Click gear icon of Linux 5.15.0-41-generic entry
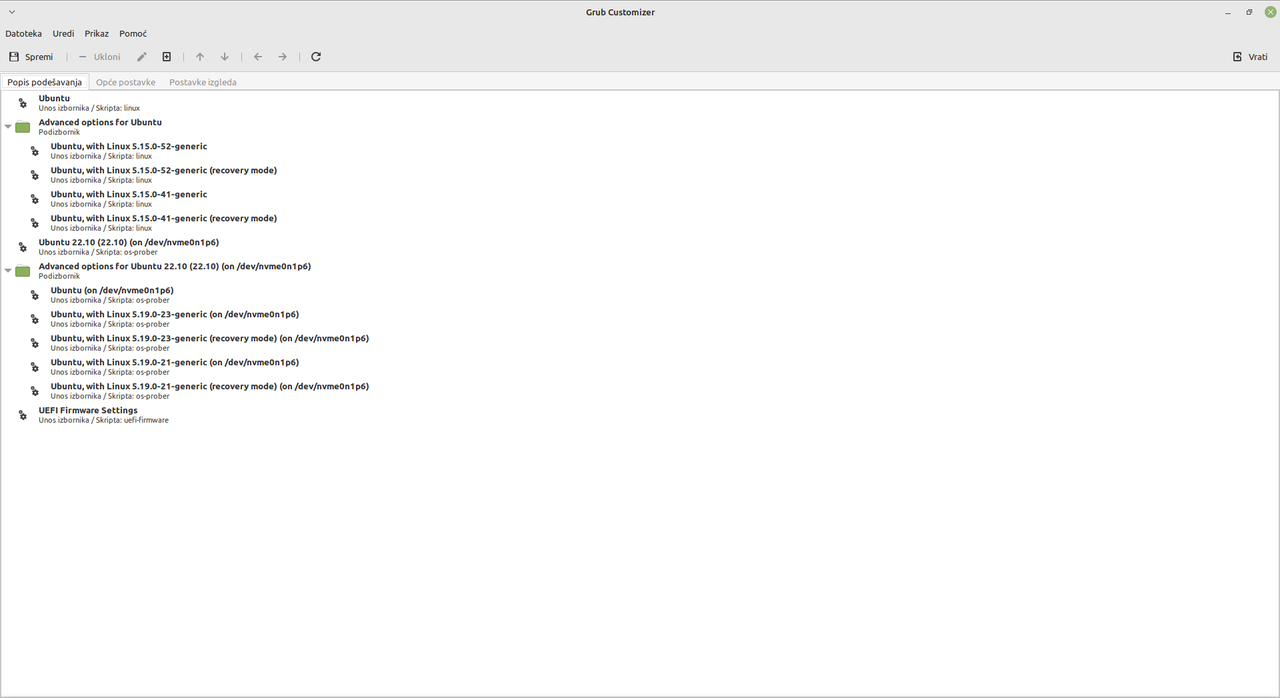 [35, 199]
